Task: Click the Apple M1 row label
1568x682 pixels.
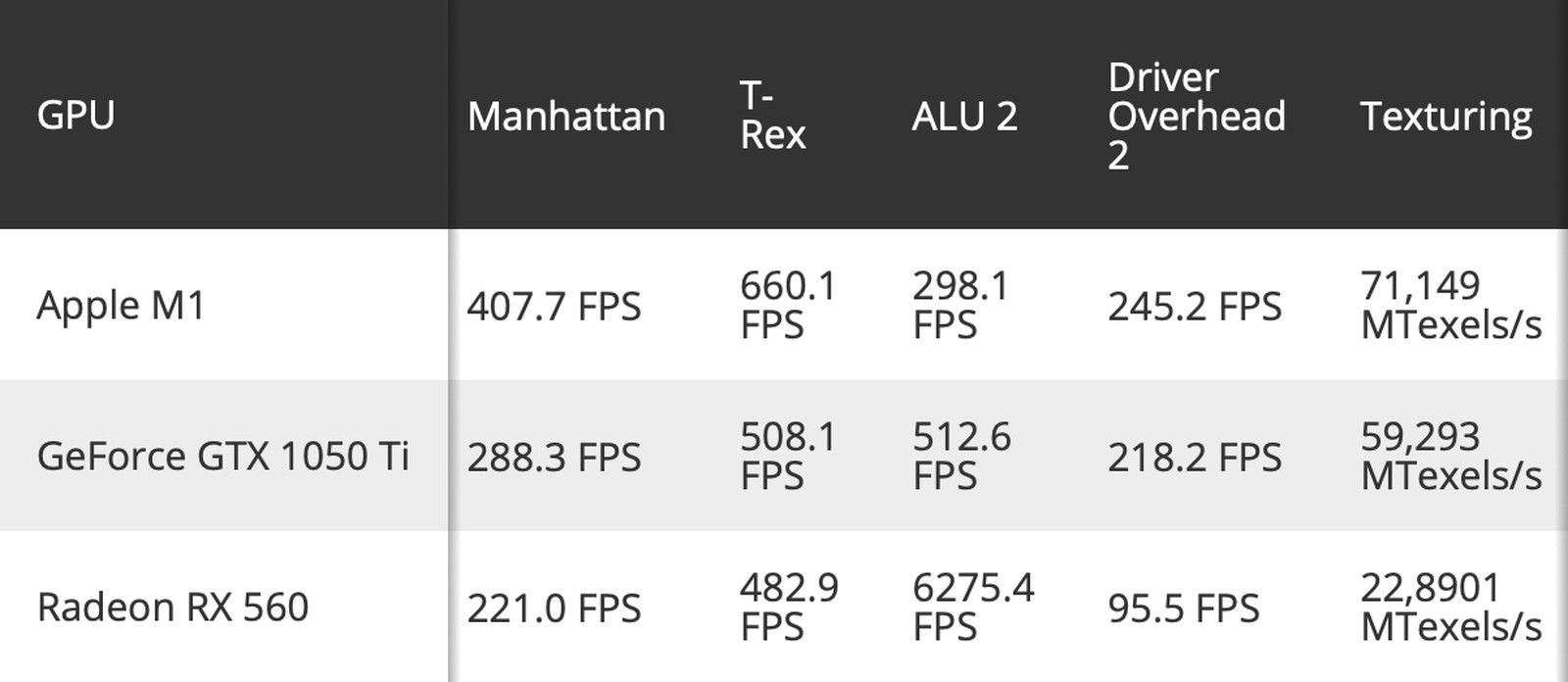Action: tap(121, 306)
